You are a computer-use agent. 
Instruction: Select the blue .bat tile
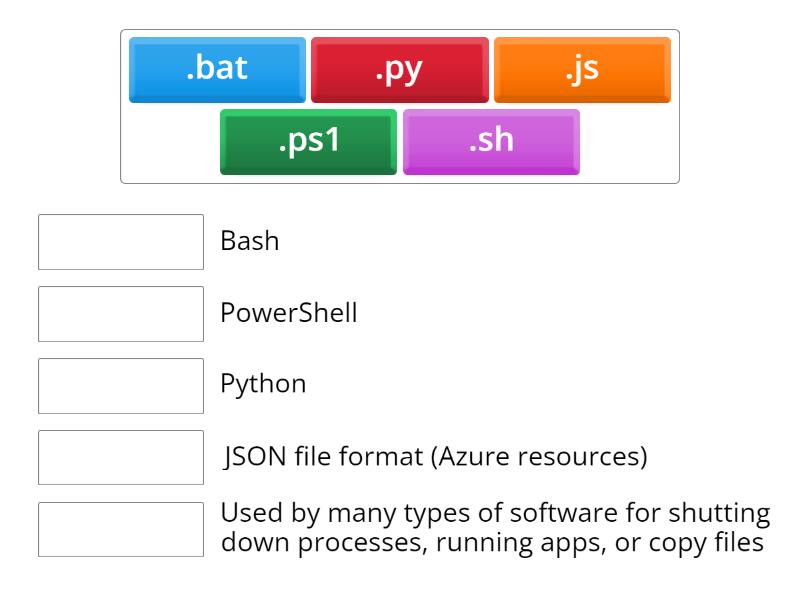(x=217, y=70)
